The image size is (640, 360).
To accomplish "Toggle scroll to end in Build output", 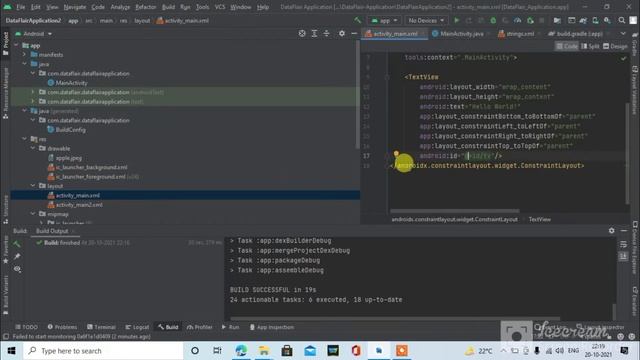I will (x=623, y=256).
